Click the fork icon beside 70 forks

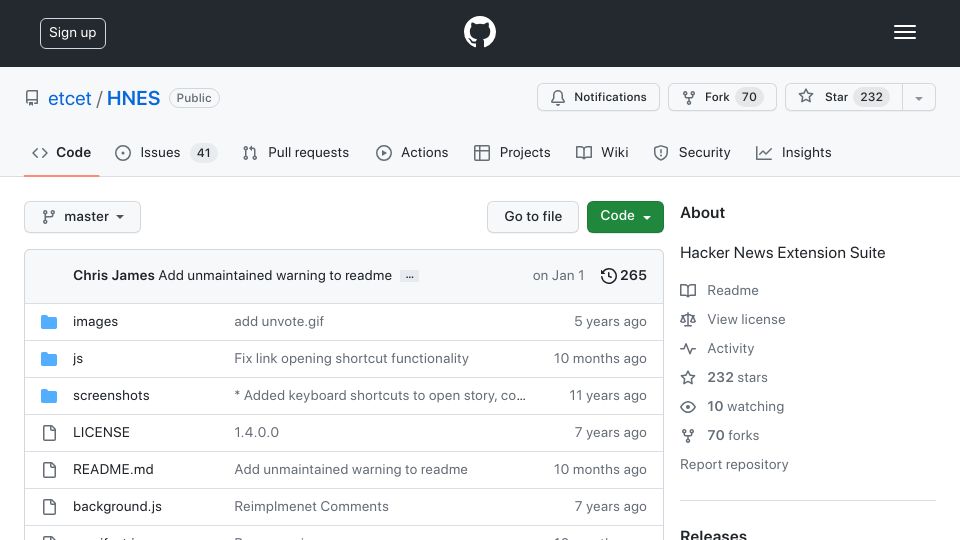[x=688, y=435]
